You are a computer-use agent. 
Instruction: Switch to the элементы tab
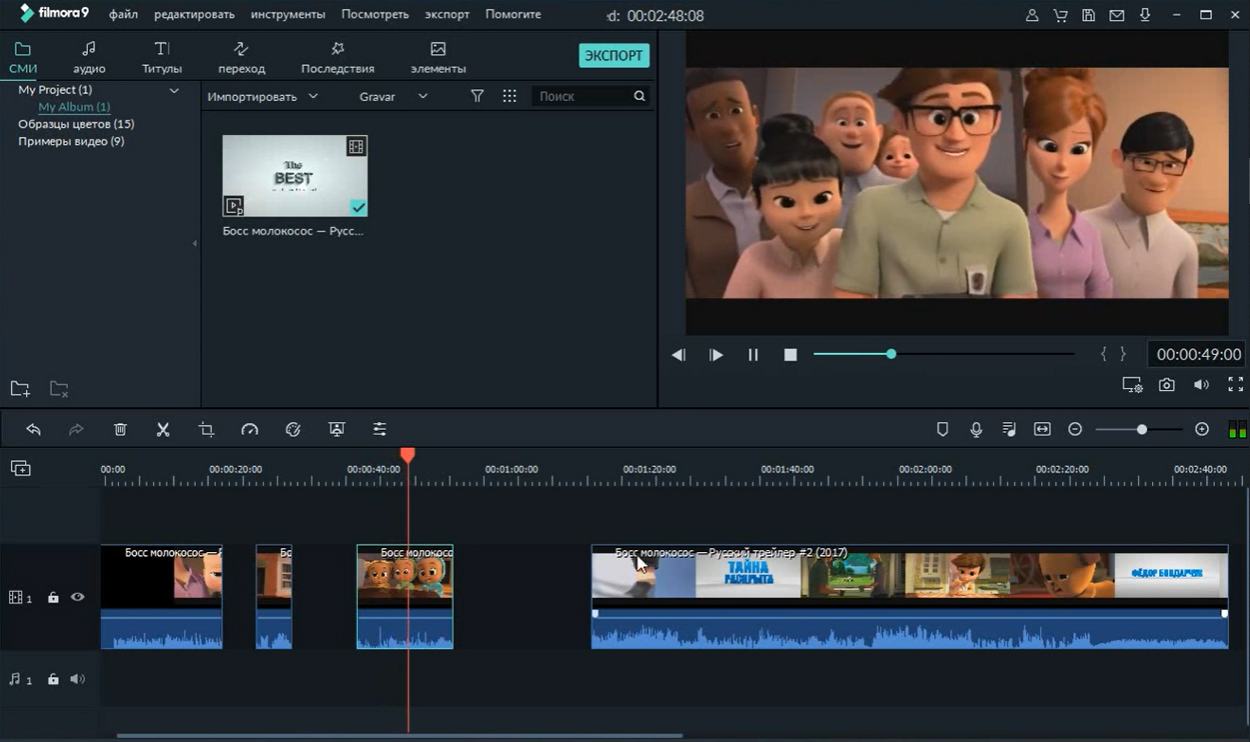click(x=438, y=57)
